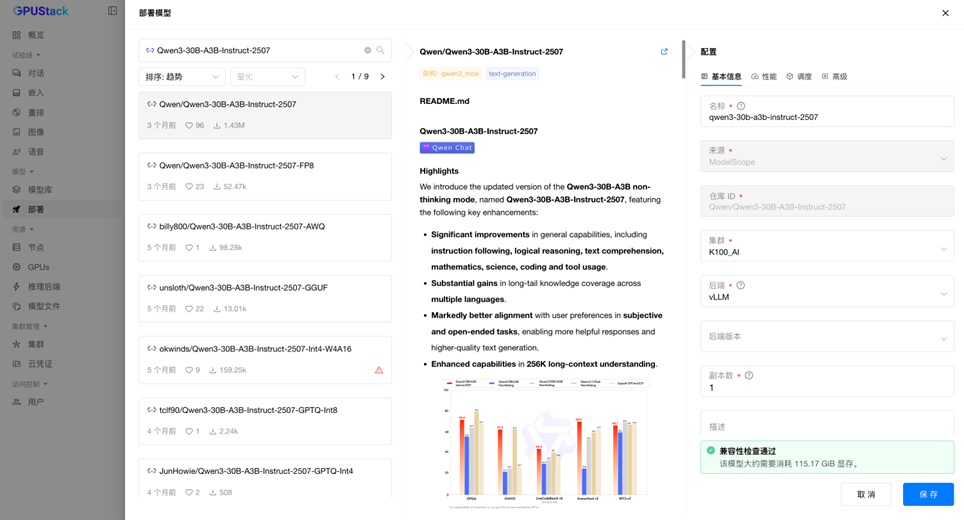Select unsloth Instruct-2507-GGUF model card
964x520 pixels.
click(x=265, y=299)
